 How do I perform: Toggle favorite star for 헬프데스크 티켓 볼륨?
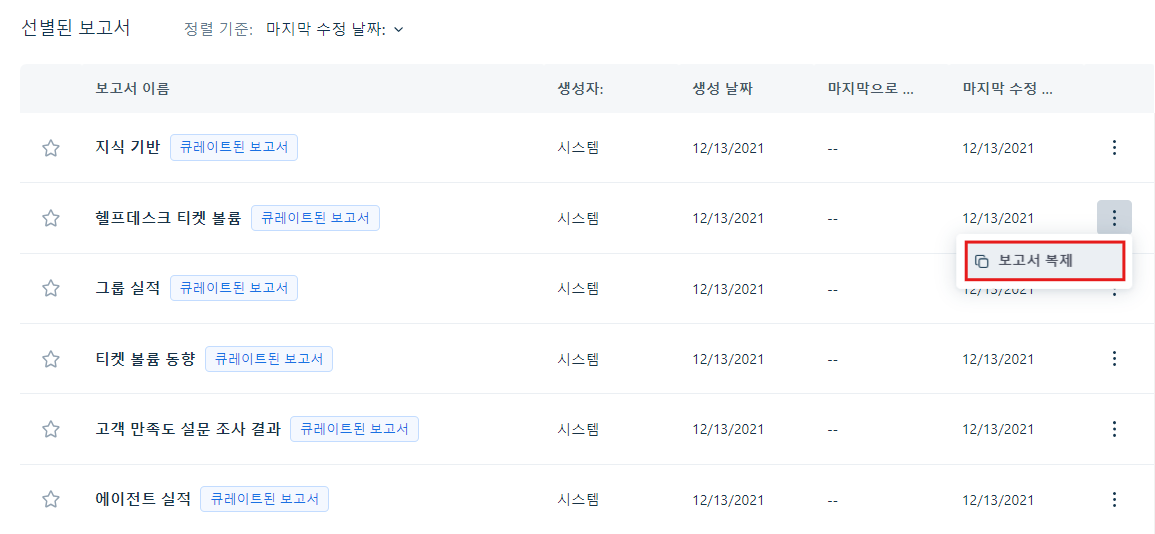click(x=50, y=218)
